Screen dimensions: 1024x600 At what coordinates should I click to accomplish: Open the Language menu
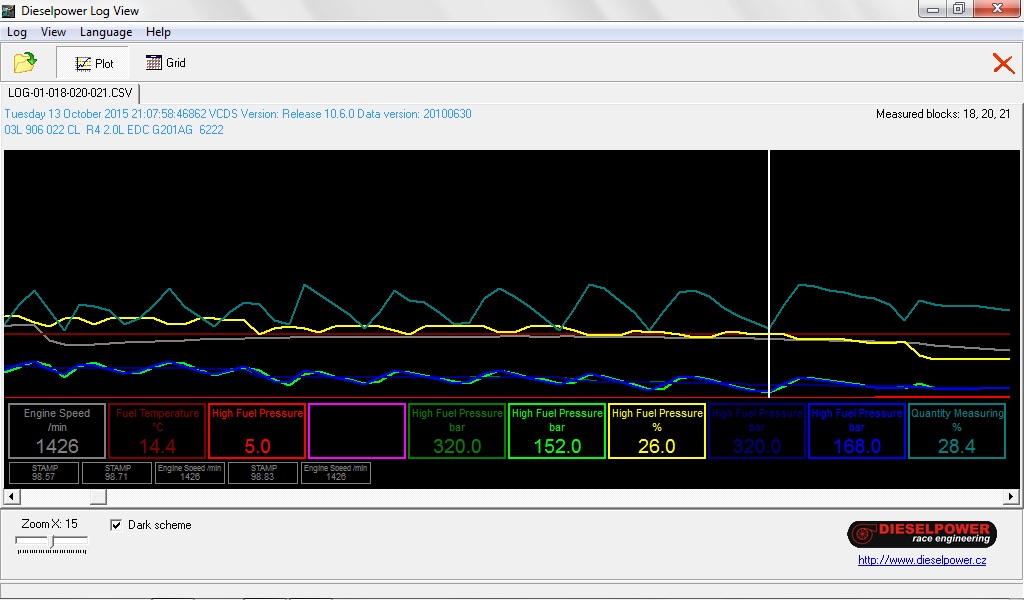pyautogui.click(x=106, y=32)
